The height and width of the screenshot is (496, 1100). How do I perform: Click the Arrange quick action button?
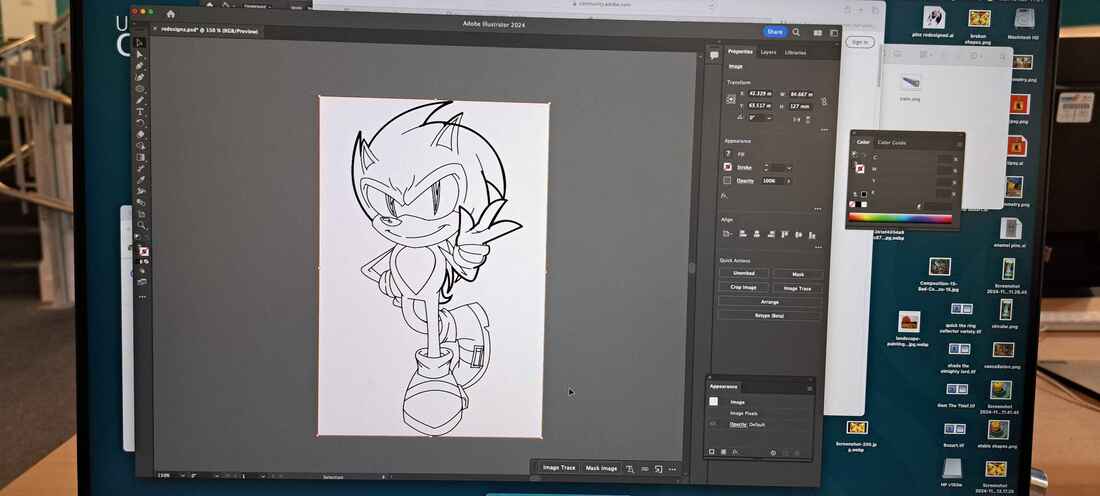(770, 302)
